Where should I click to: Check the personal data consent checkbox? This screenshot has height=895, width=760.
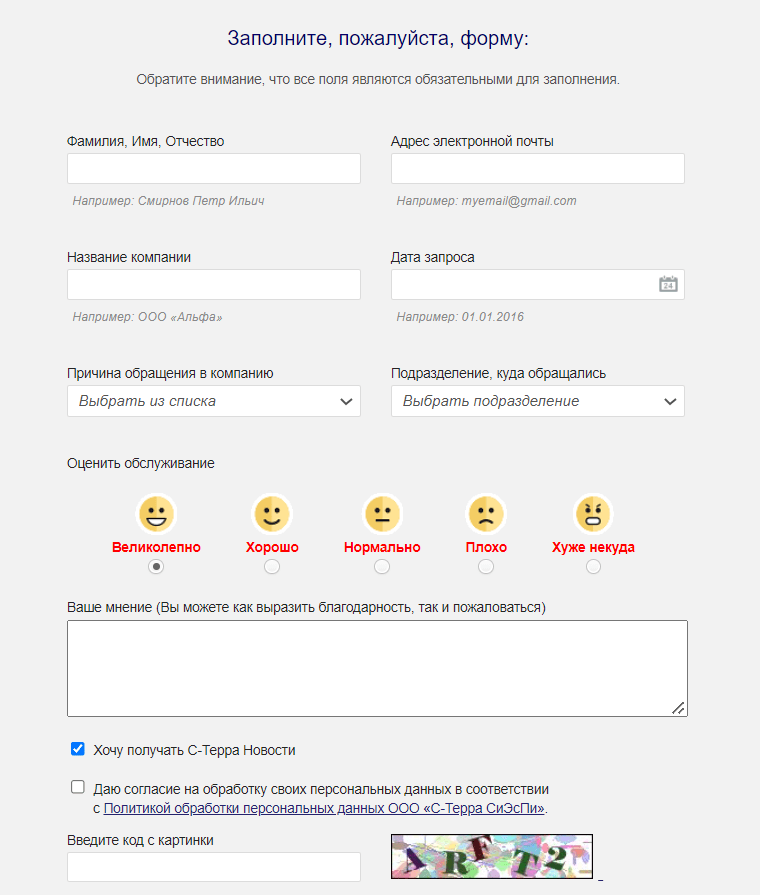(x=78, y=787)
